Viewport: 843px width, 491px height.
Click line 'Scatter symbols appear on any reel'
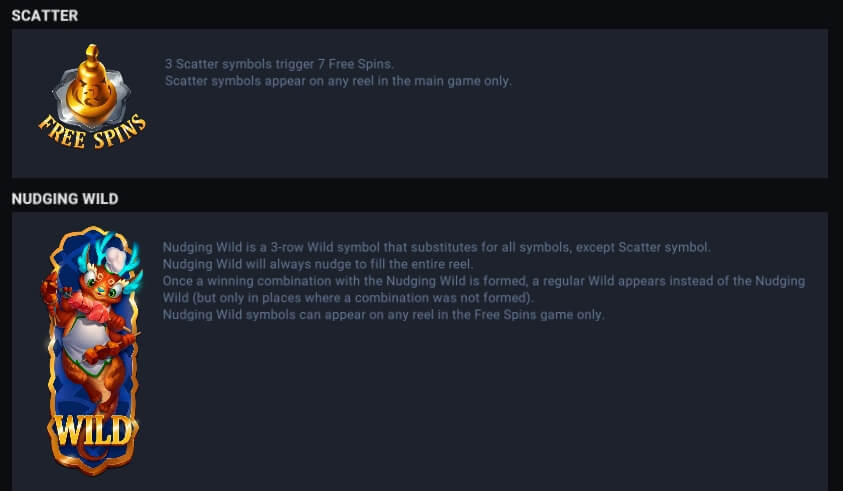(338, 81)
